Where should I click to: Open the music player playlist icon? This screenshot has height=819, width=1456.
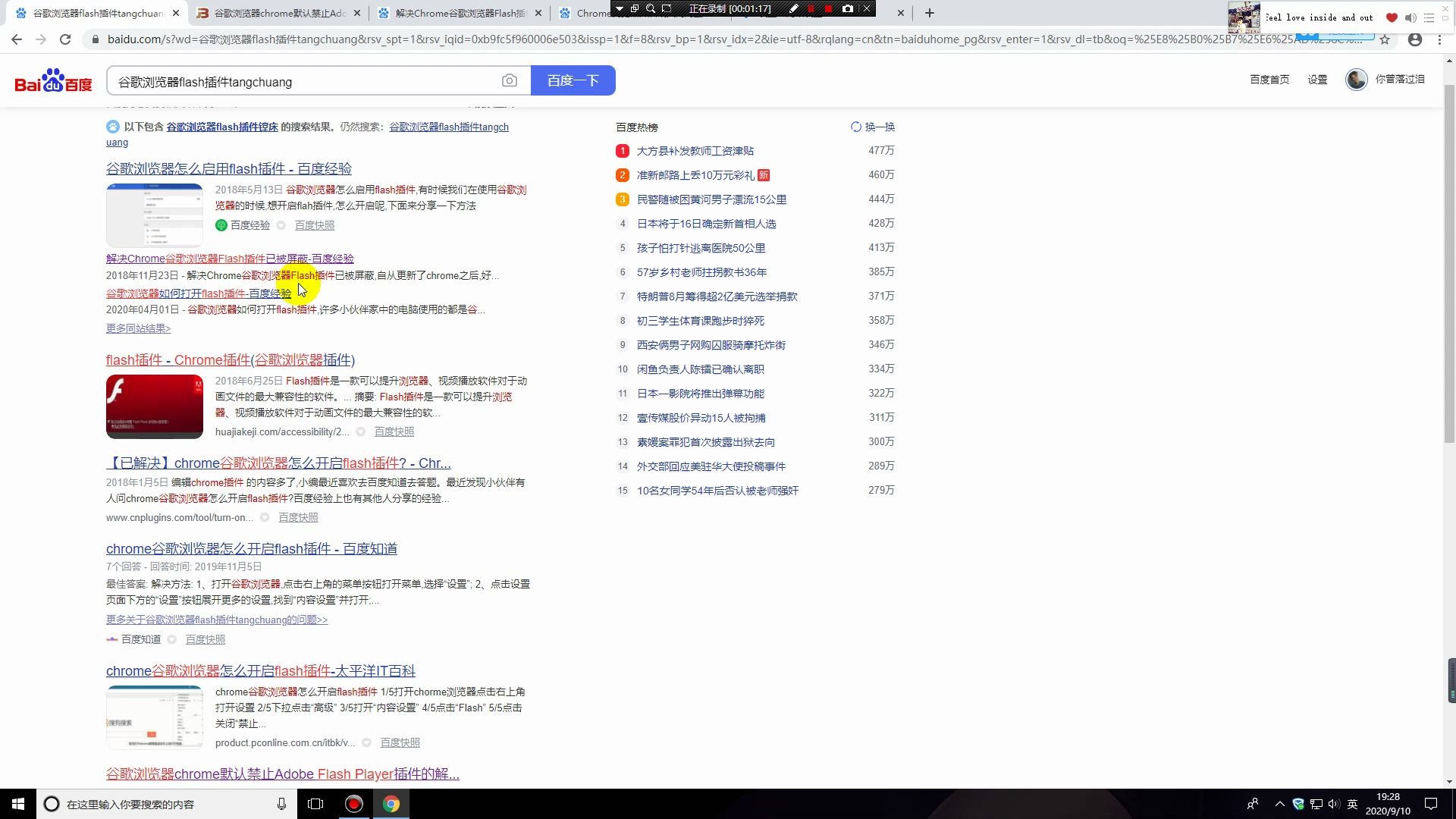pos(1429,17)
